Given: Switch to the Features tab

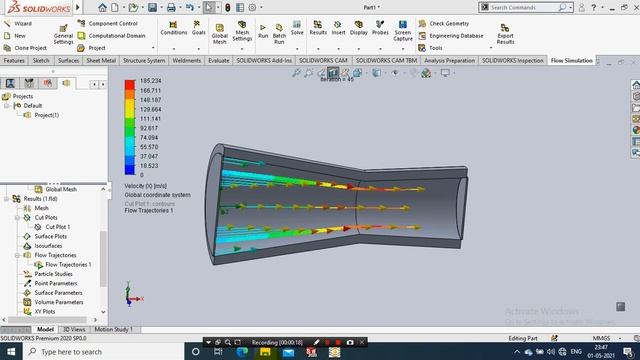Looking at the screenshot, I should tap(14, 60).
